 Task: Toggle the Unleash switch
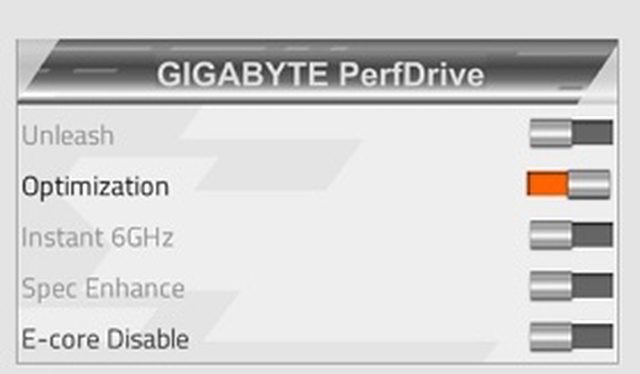tap(571, 133)
